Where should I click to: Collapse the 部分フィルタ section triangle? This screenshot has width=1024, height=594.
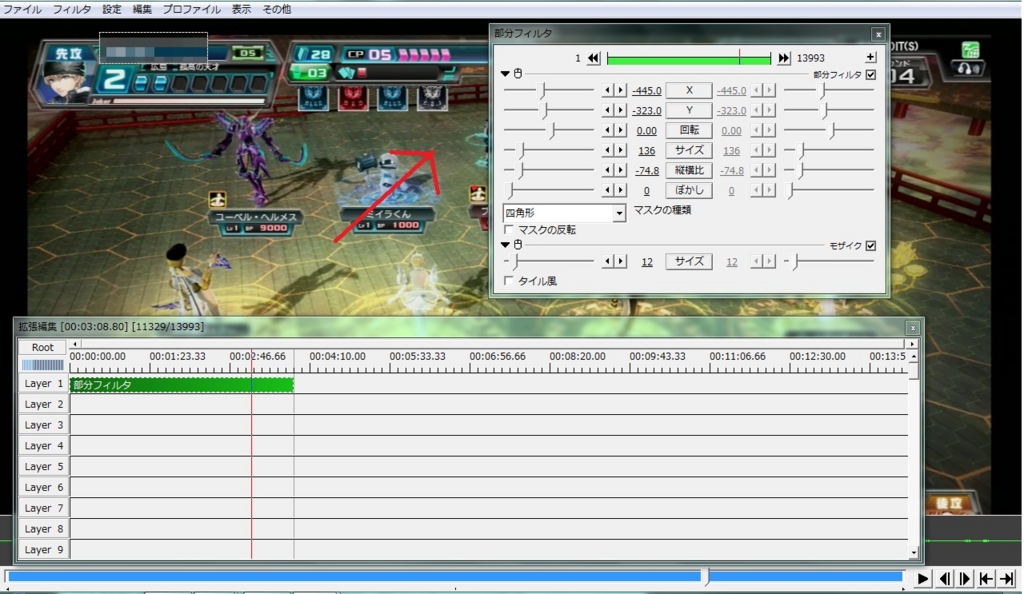pyautogui.click(x=505, y=74)
